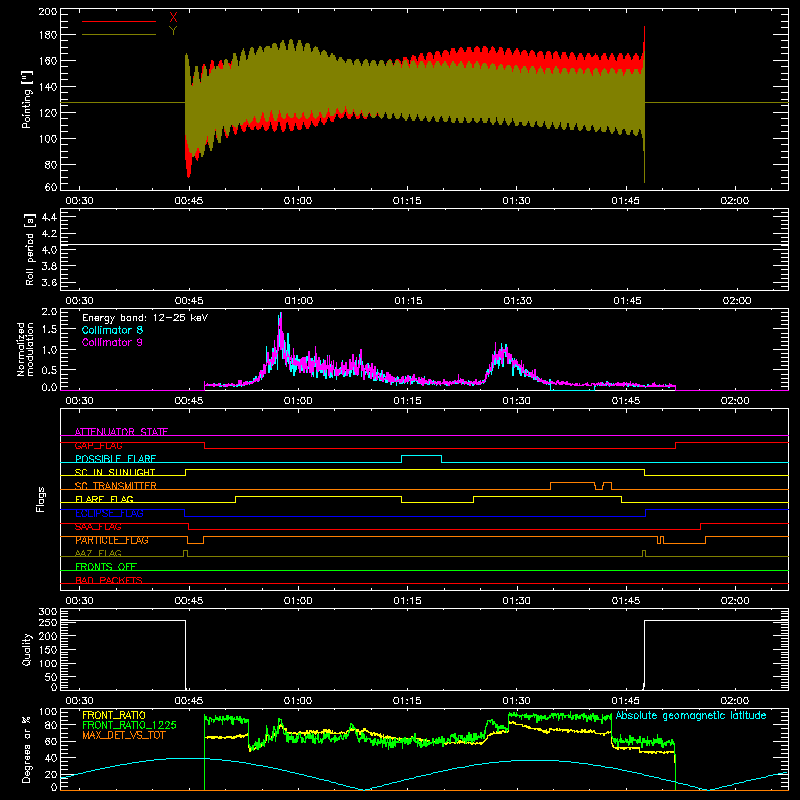Select the vertical "Flags" axis title
The width and height of the screenshot is (800, 800).
coord(40,499)
